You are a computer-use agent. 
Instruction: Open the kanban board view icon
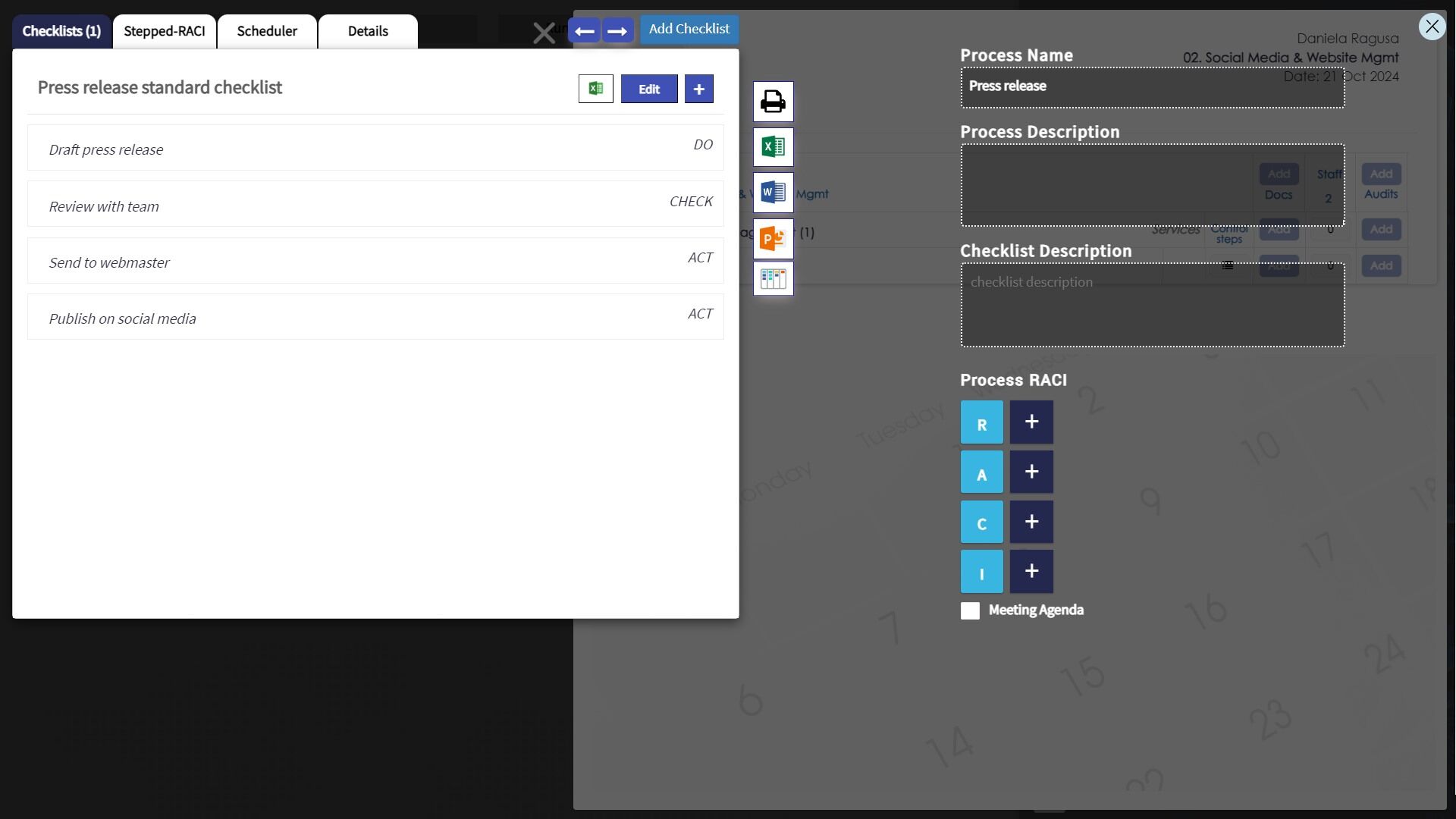click(773, 279)
